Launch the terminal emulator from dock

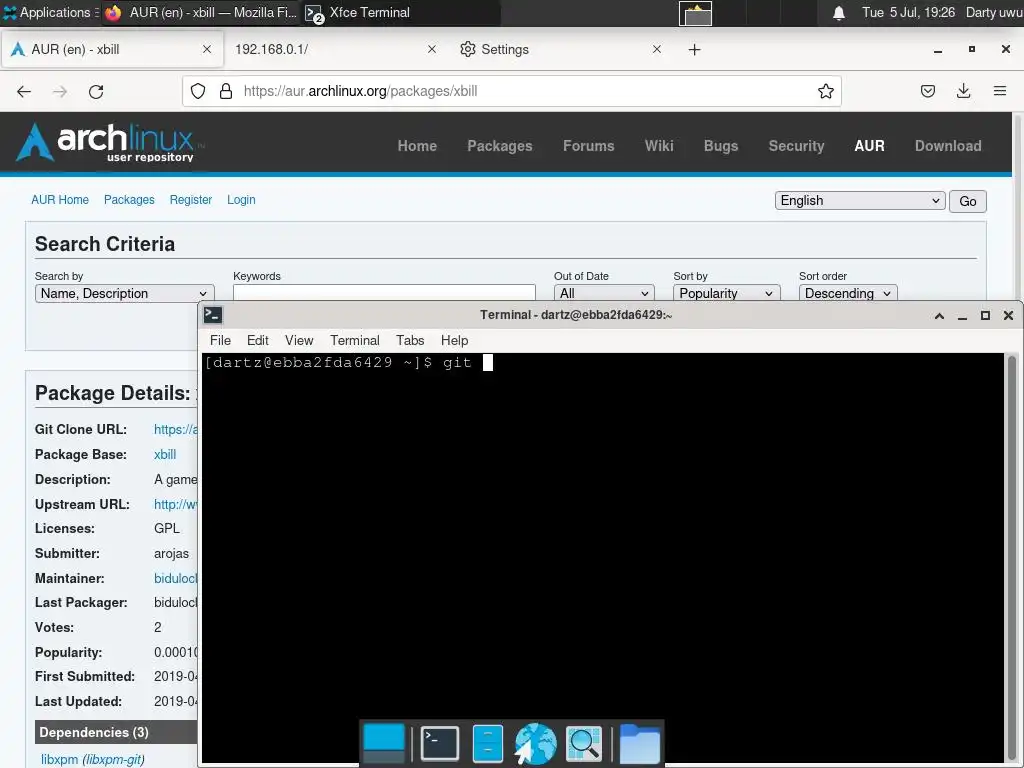tap(440, 743)
